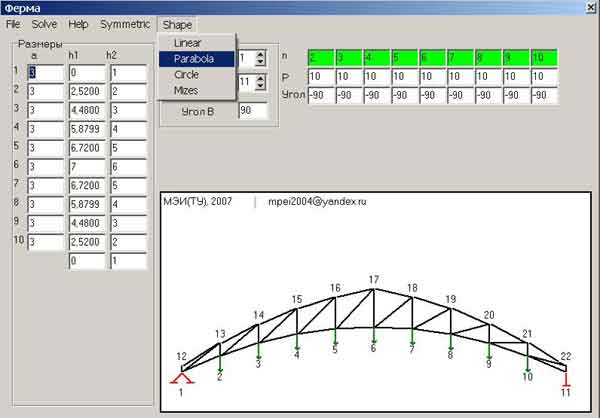Select green node cell n = 2
The height and width of the screenshot is (418, 600).
pyautogui.click(x=321, y=57)
